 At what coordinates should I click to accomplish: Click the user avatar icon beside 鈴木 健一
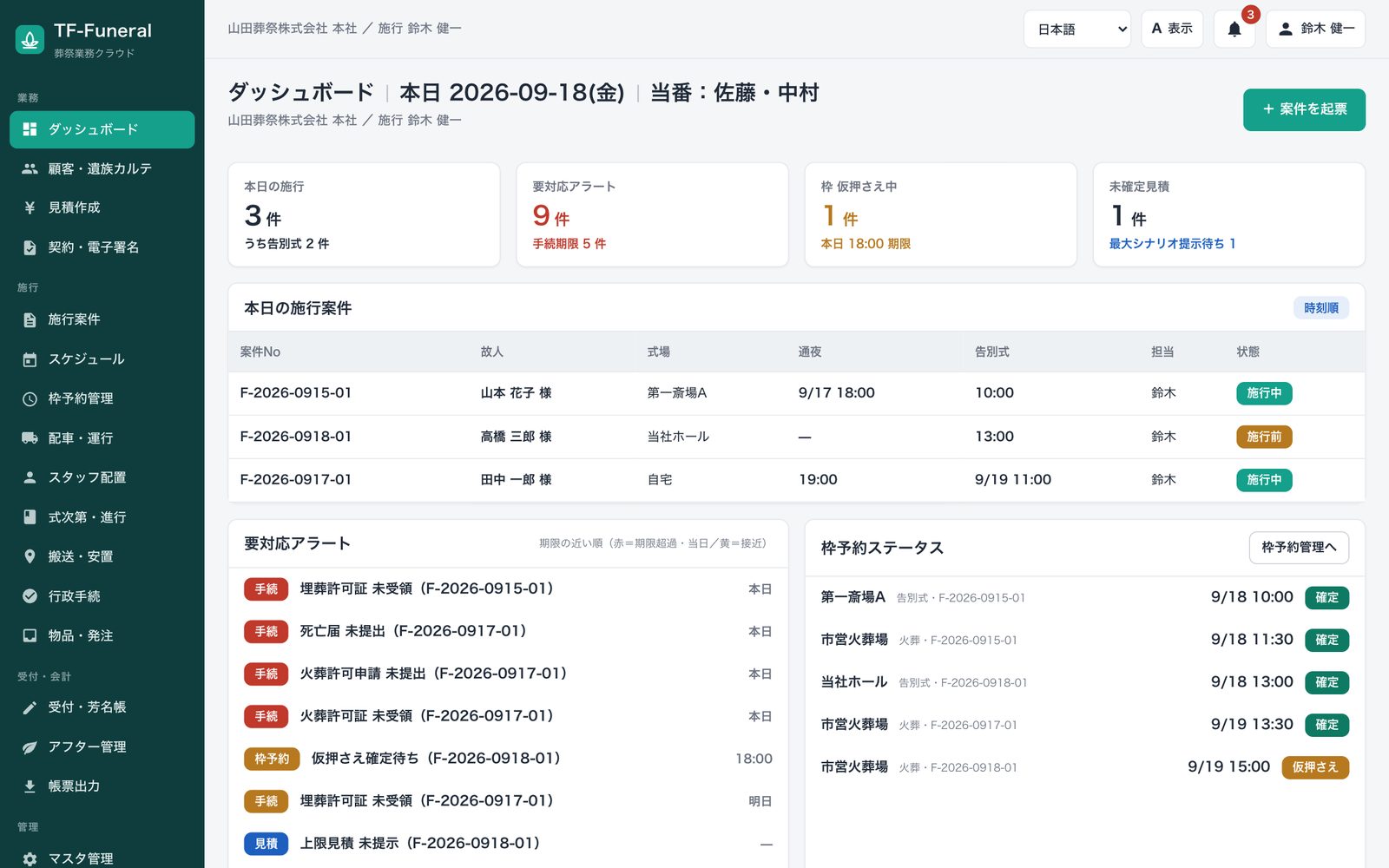(x=1286, y=29)
